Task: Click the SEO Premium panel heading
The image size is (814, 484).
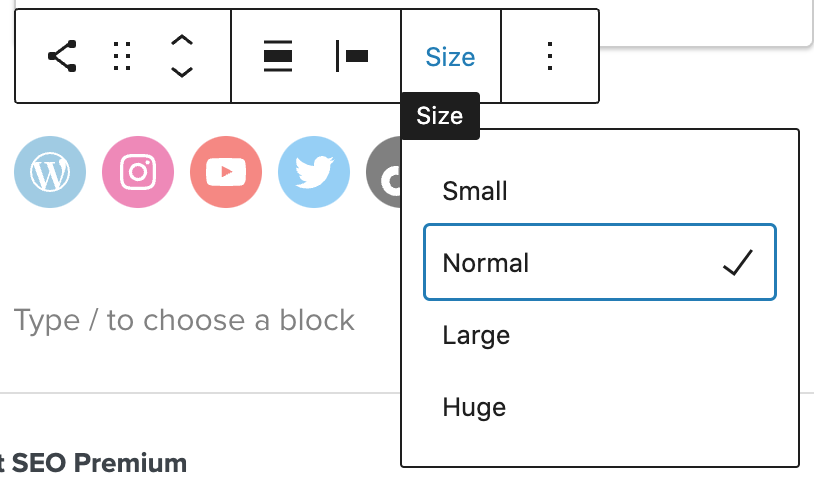Action: click(x=93, y=463)
